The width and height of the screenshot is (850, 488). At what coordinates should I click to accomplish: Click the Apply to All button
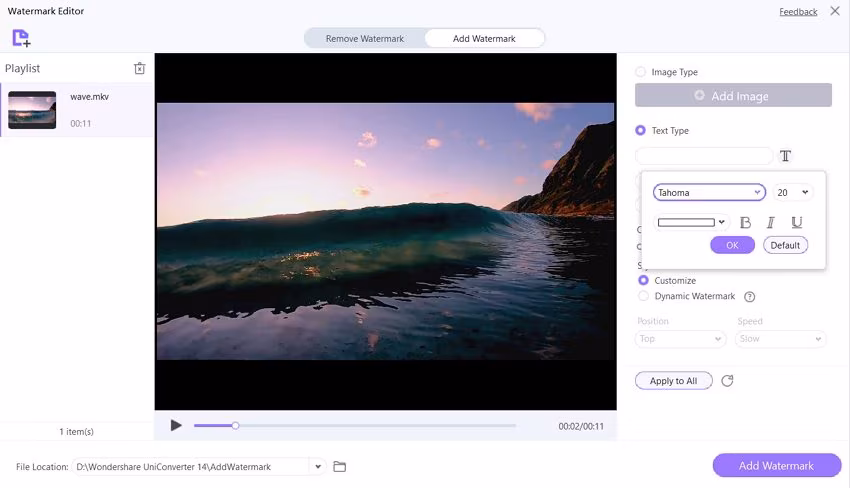coord(673,381)
